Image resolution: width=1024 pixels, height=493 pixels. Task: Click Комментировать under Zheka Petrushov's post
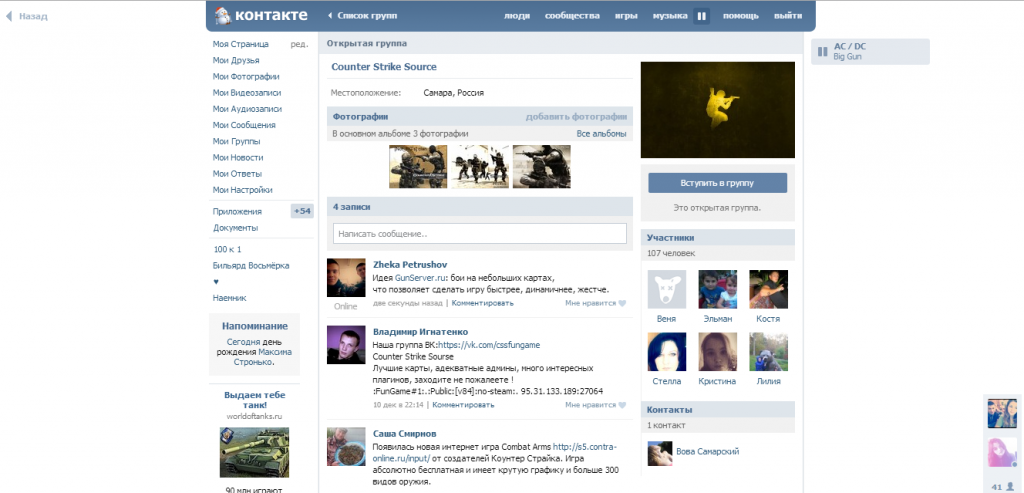(482, 303)
